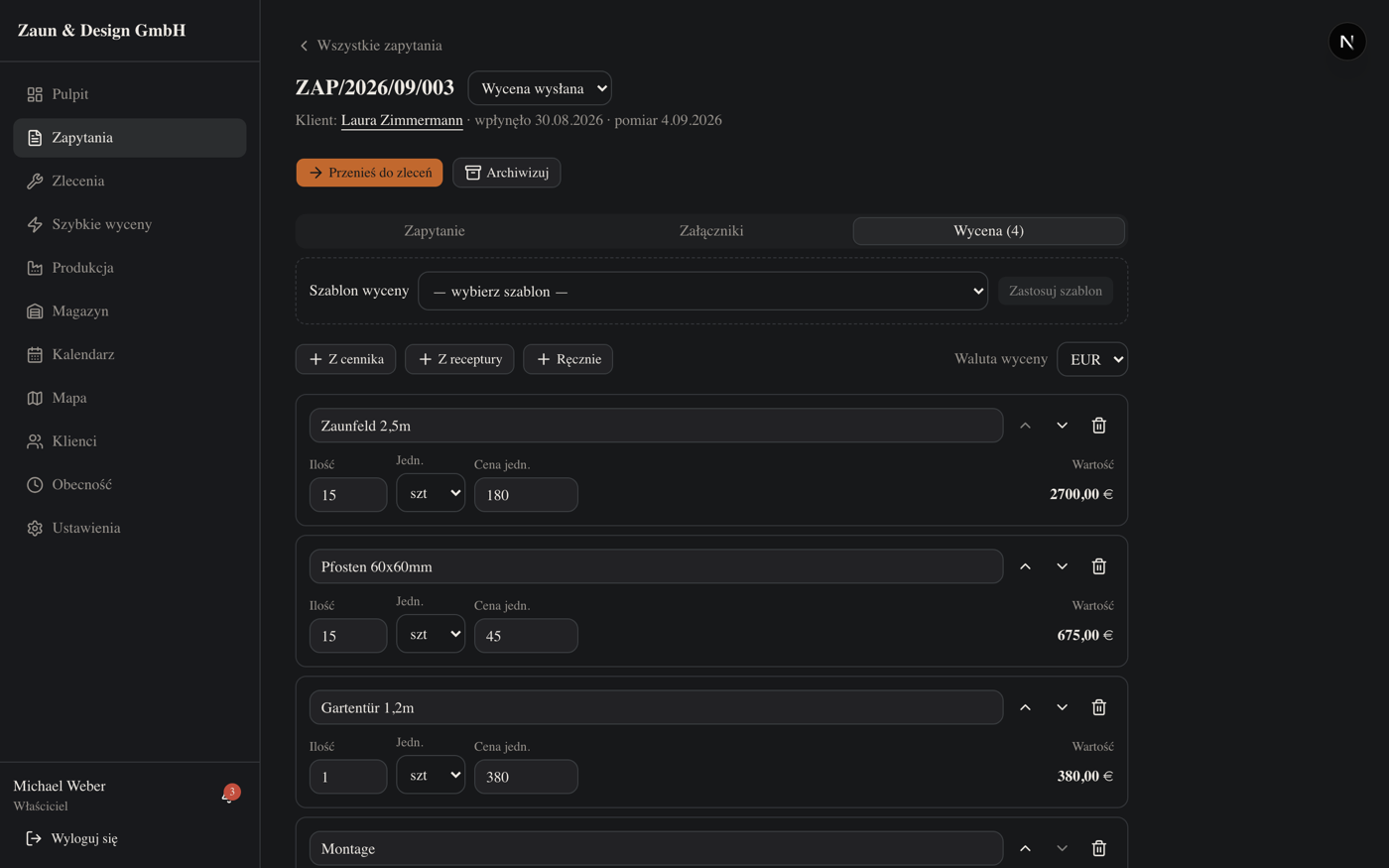Click the Zlecenia wrench icon
Screen dimensions: 1389x868
point(35,182)
